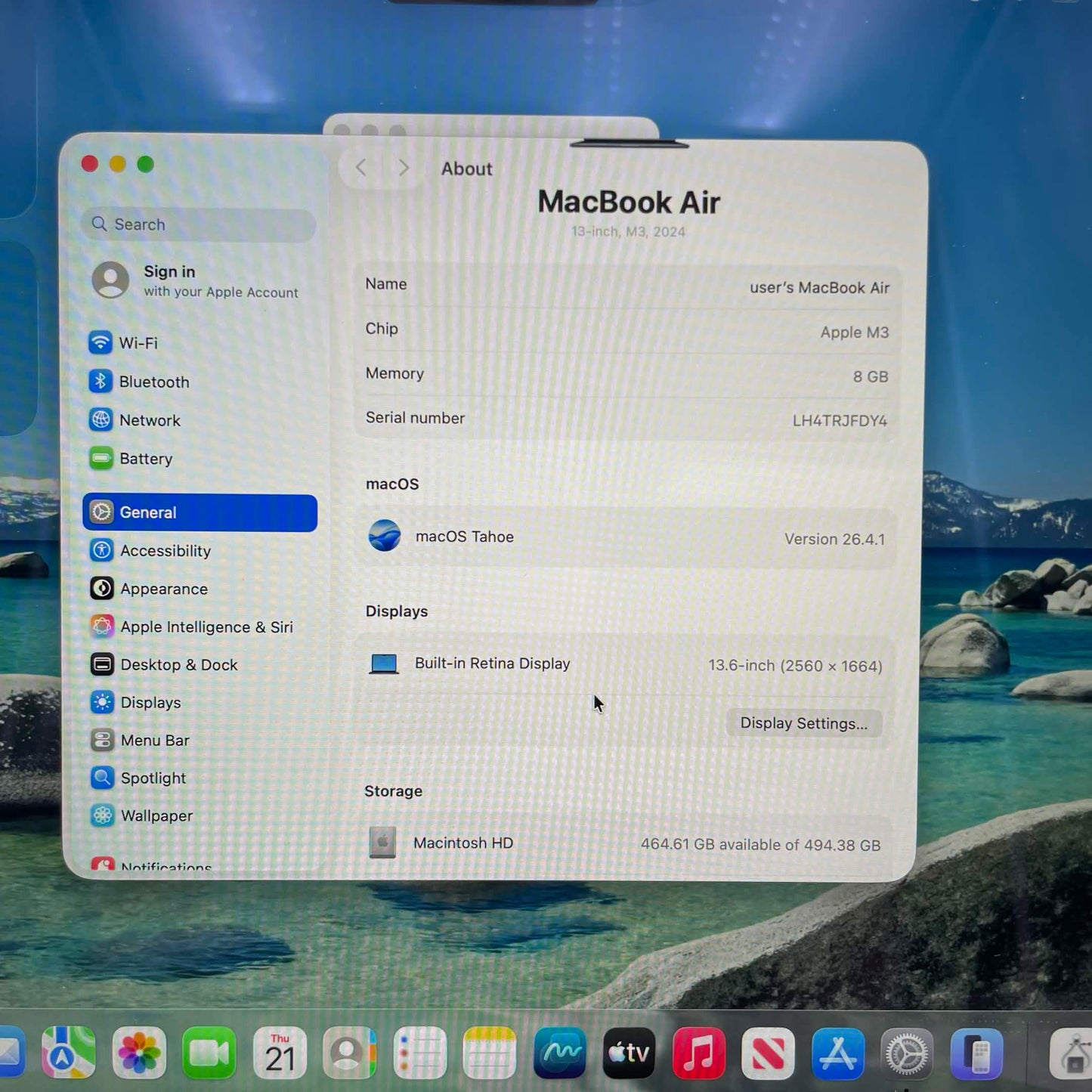Open Maps from the Dock
This screenshot has height=1092, width=1092.
(x=69, y=1052)
